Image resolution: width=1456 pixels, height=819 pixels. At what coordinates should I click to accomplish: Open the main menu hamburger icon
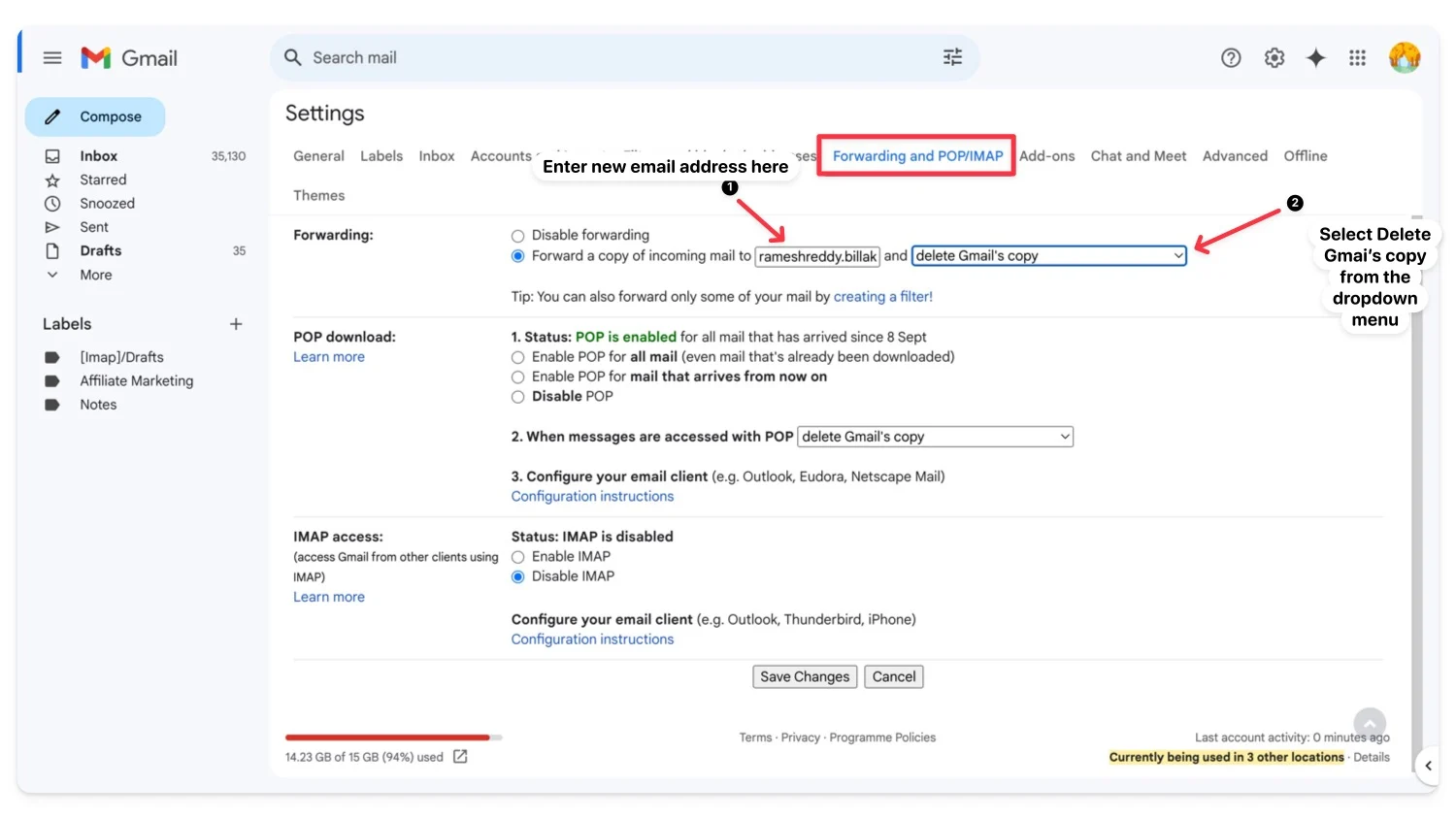52,58
